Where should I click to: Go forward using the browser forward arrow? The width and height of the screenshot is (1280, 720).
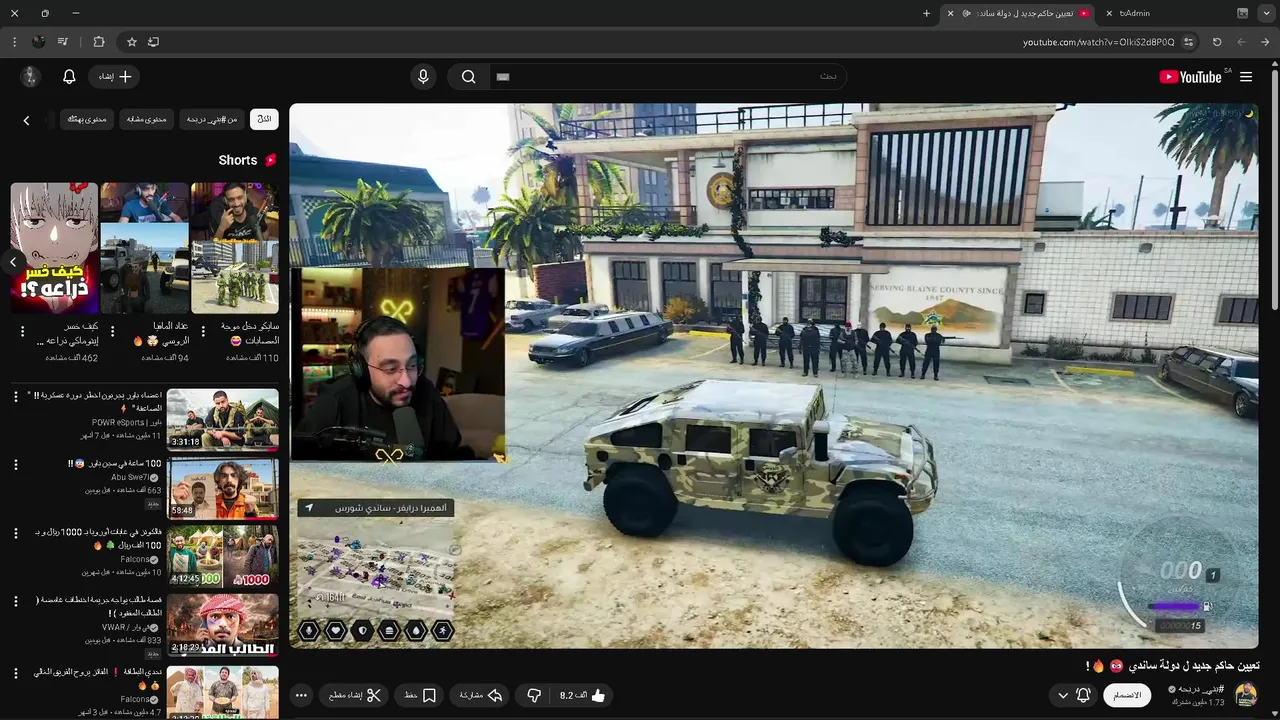point(1241,42)
